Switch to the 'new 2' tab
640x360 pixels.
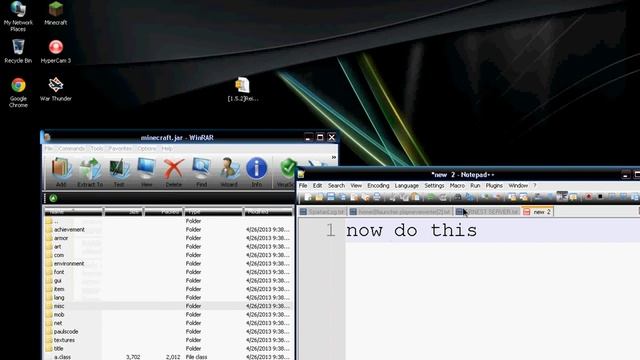(538, 212)
